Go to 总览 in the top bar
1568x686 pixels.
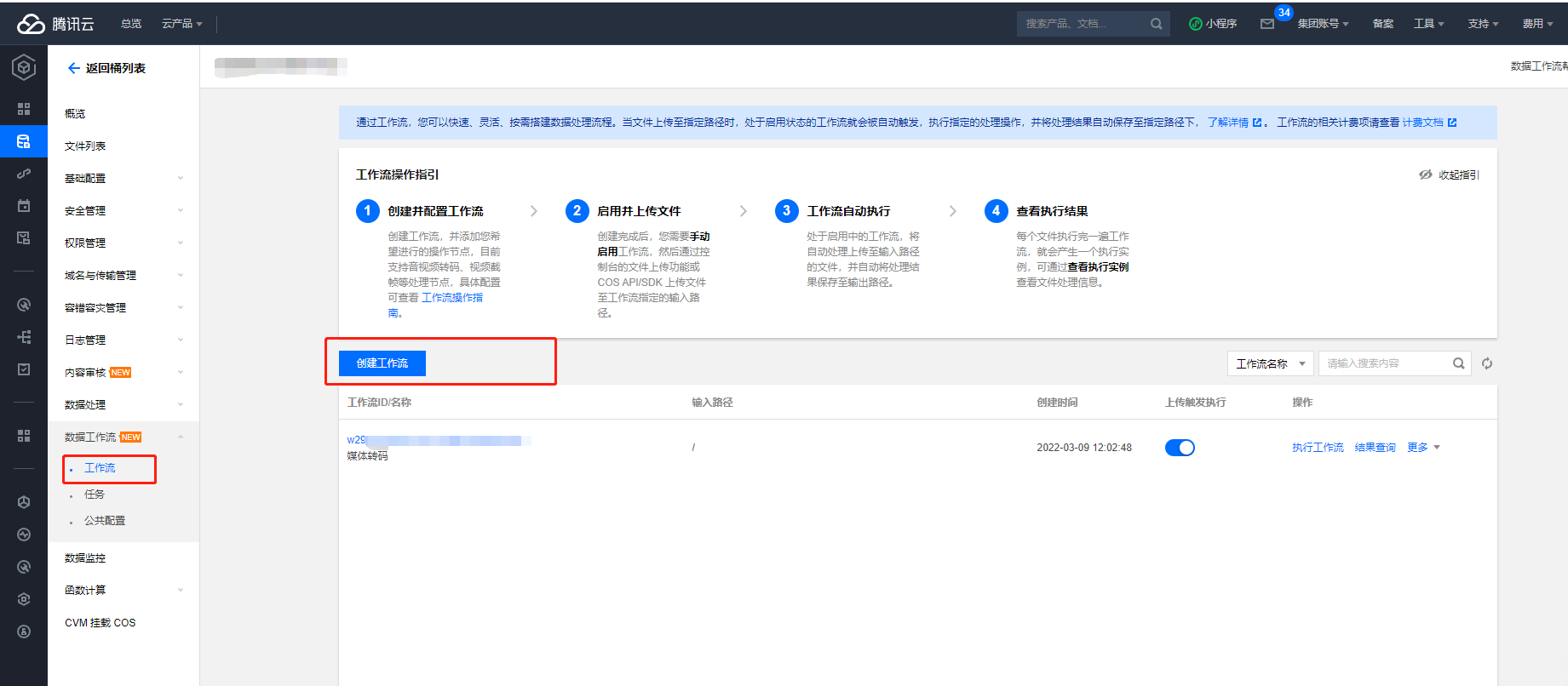click(x=131, y=24)
